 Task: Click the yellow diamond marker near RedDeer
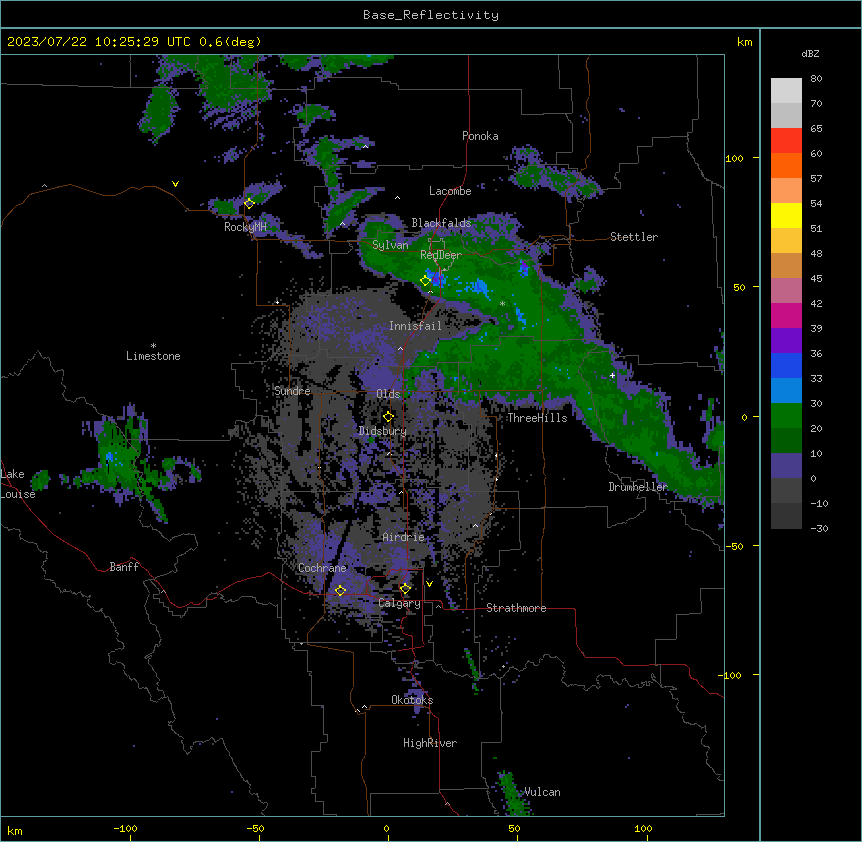point(425,281)
